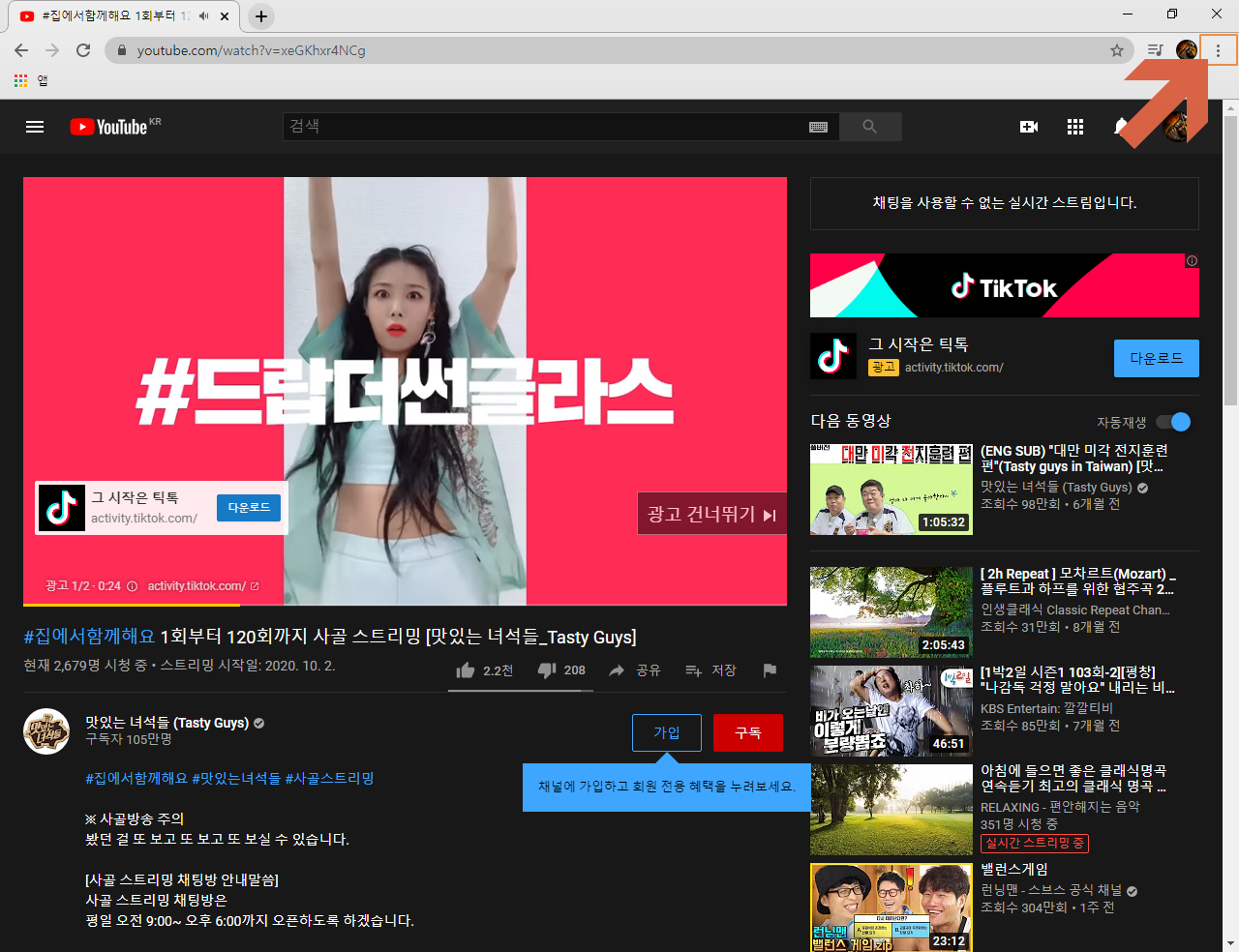
Task: Report the video with the flag icon
Action: click(x=770, y=670)
